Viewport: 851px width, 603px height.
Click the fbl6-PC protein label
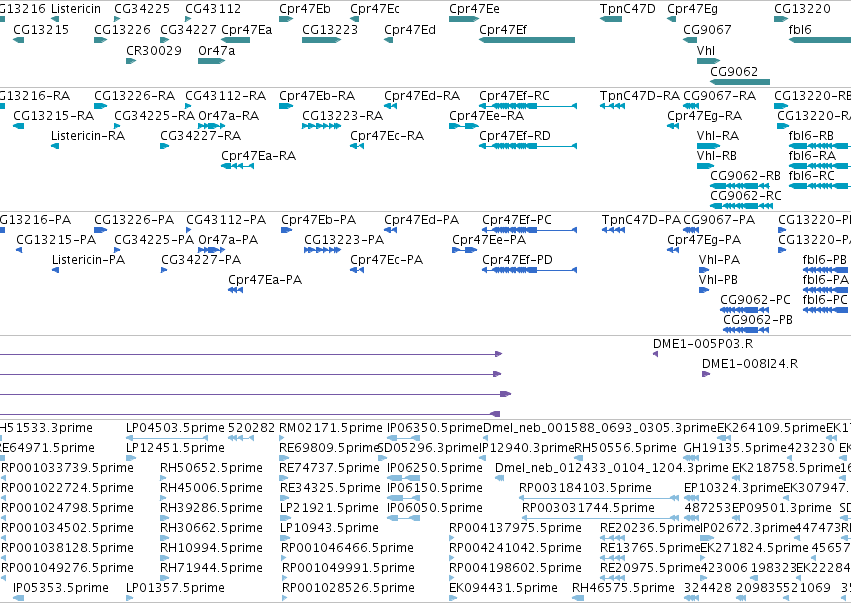825,300
